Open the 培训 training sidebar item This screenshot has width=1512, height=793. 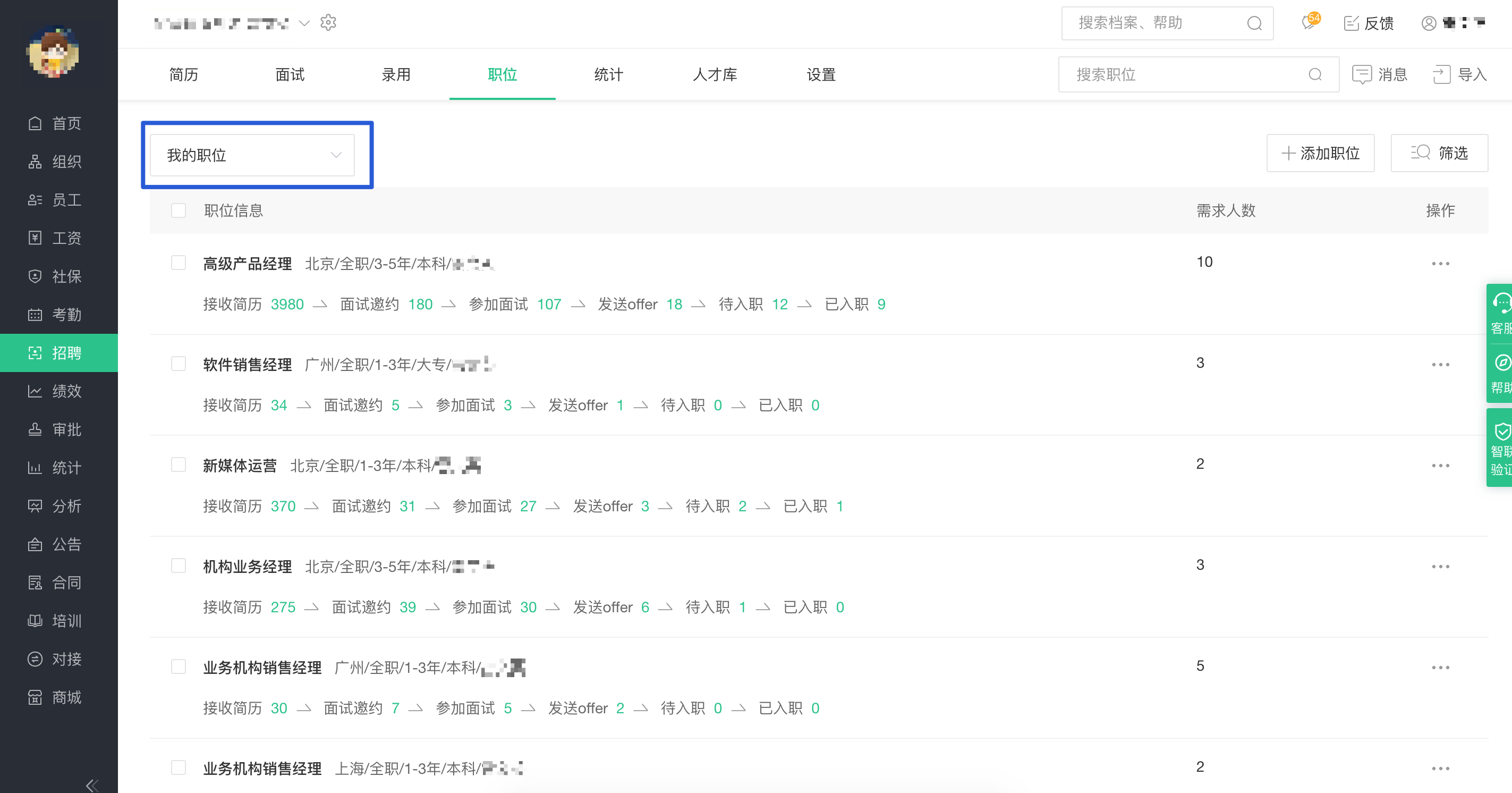[58, 621]
